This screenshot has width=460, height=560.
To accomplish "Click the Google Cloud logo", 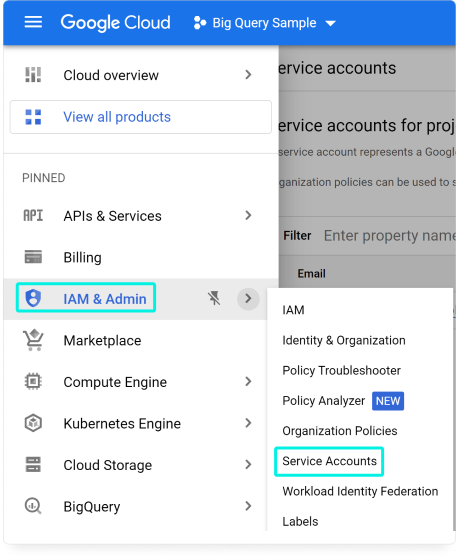I will [115, 23].
